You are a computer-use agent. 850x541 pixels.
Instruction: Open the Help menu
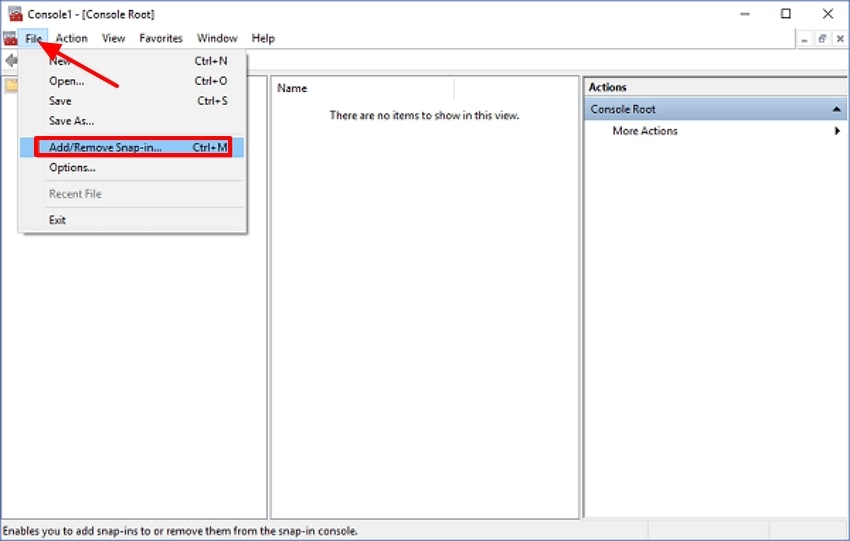point(263,38)
